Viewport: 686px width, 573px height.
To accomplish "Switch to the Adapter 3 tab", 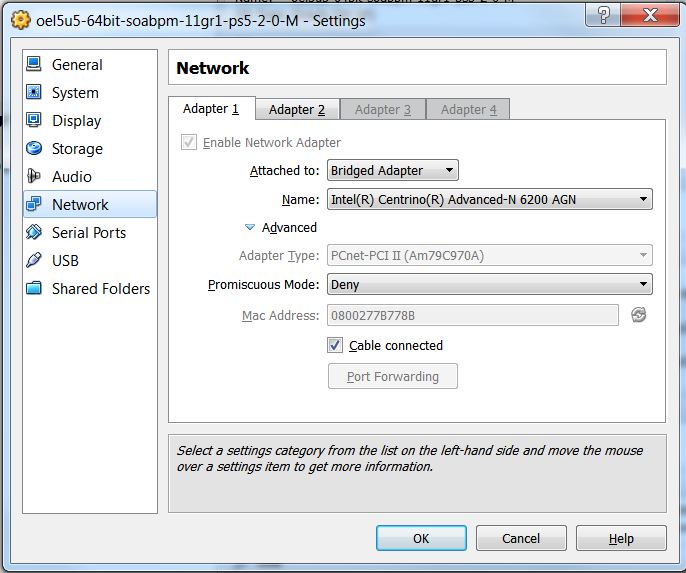I will [383, 109].
